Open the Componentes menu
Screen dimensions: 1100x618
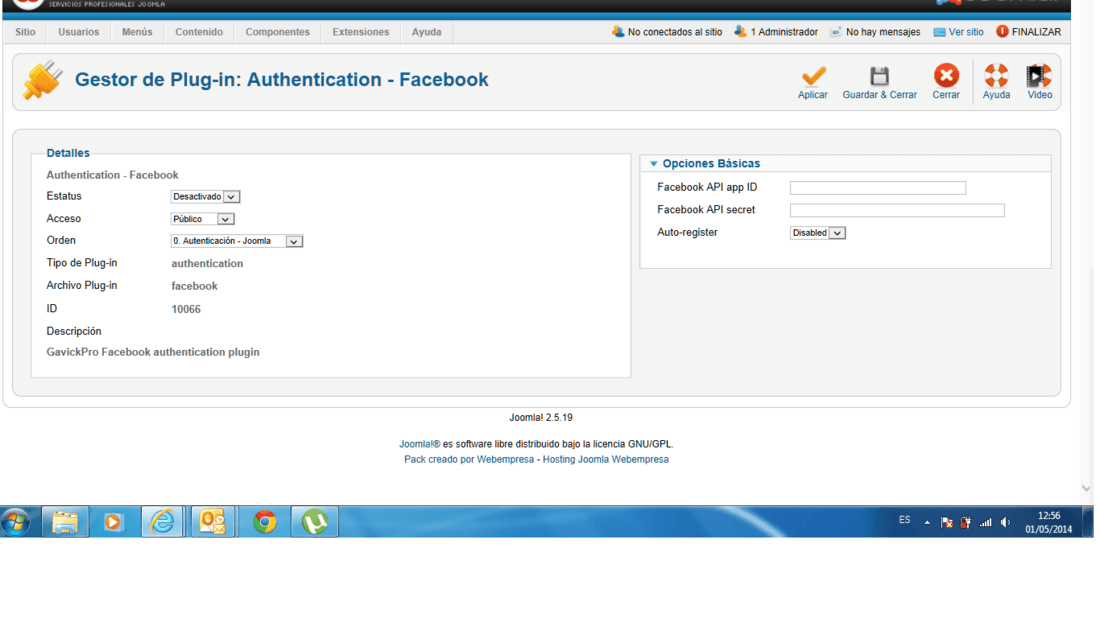click(278, 32)
